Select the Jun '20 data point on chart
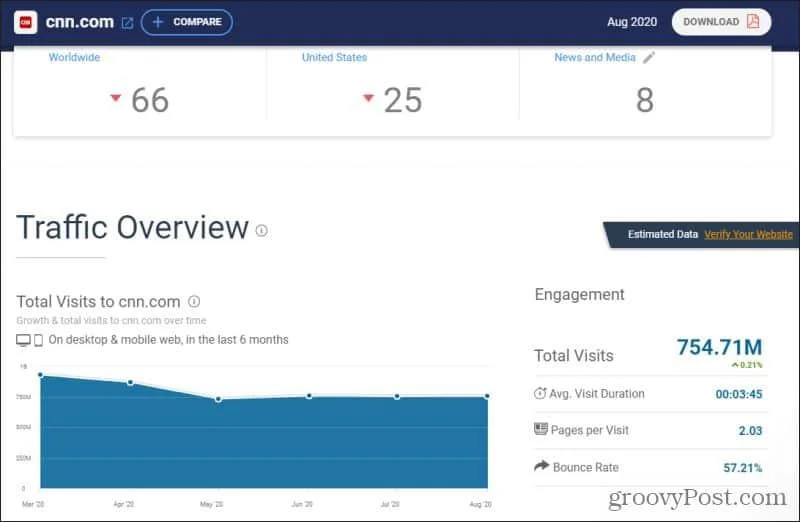Viewport: 800px width, 522px height. pos(309,395)
